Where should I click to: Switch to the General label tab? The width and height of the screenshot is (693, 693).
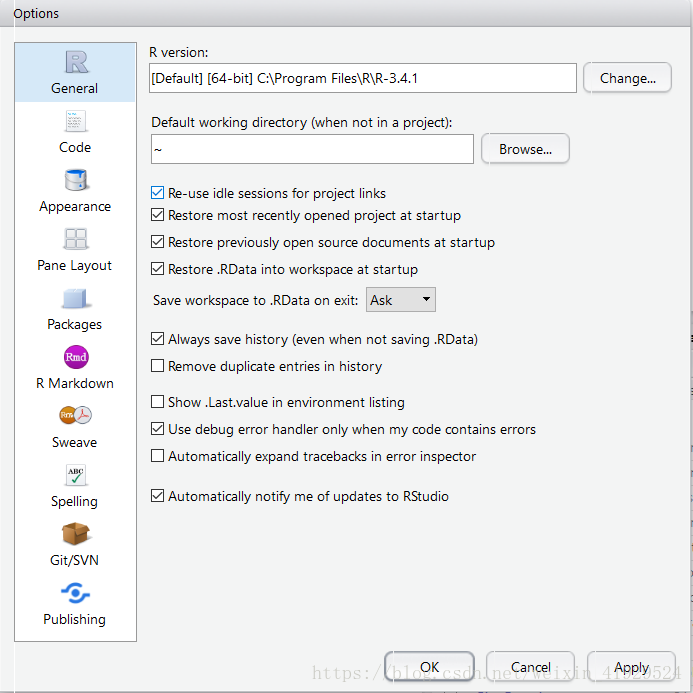(x=74, y=88)
